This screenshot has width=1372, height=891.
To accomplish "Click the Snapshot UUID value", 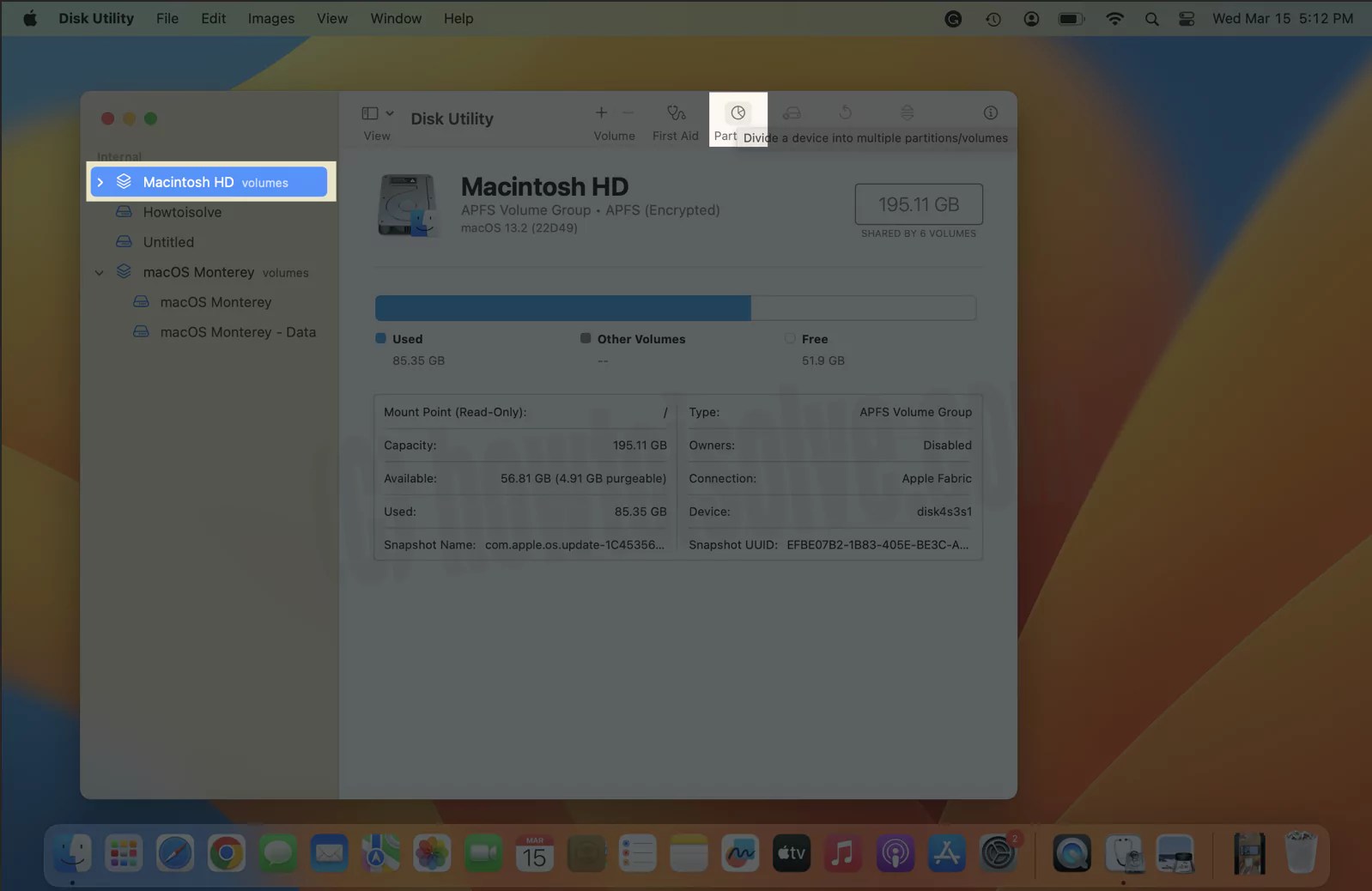I will [877, 544].
